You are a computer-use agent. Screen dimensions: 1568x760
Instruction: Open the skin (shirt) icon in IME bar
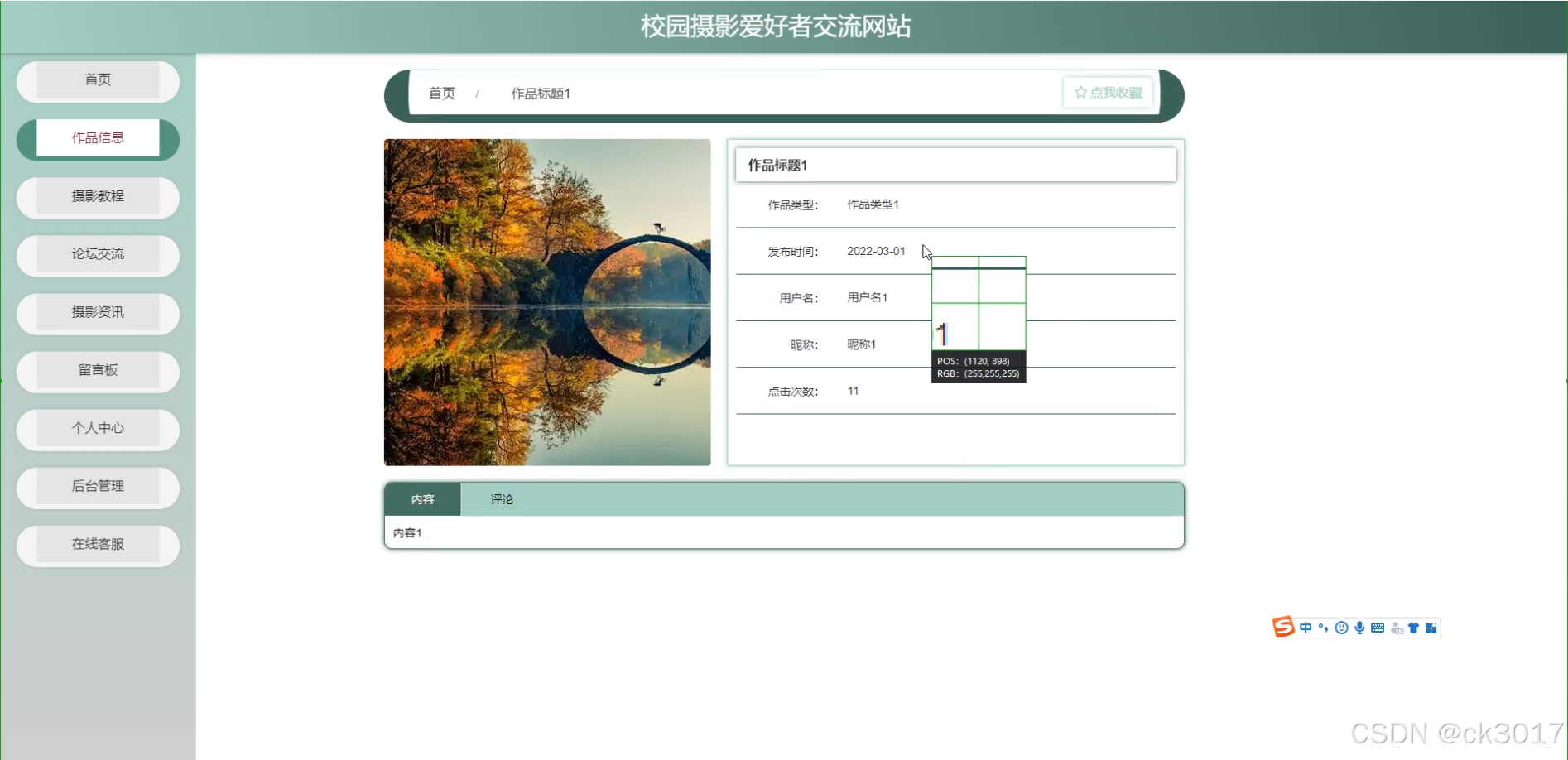1413,628
